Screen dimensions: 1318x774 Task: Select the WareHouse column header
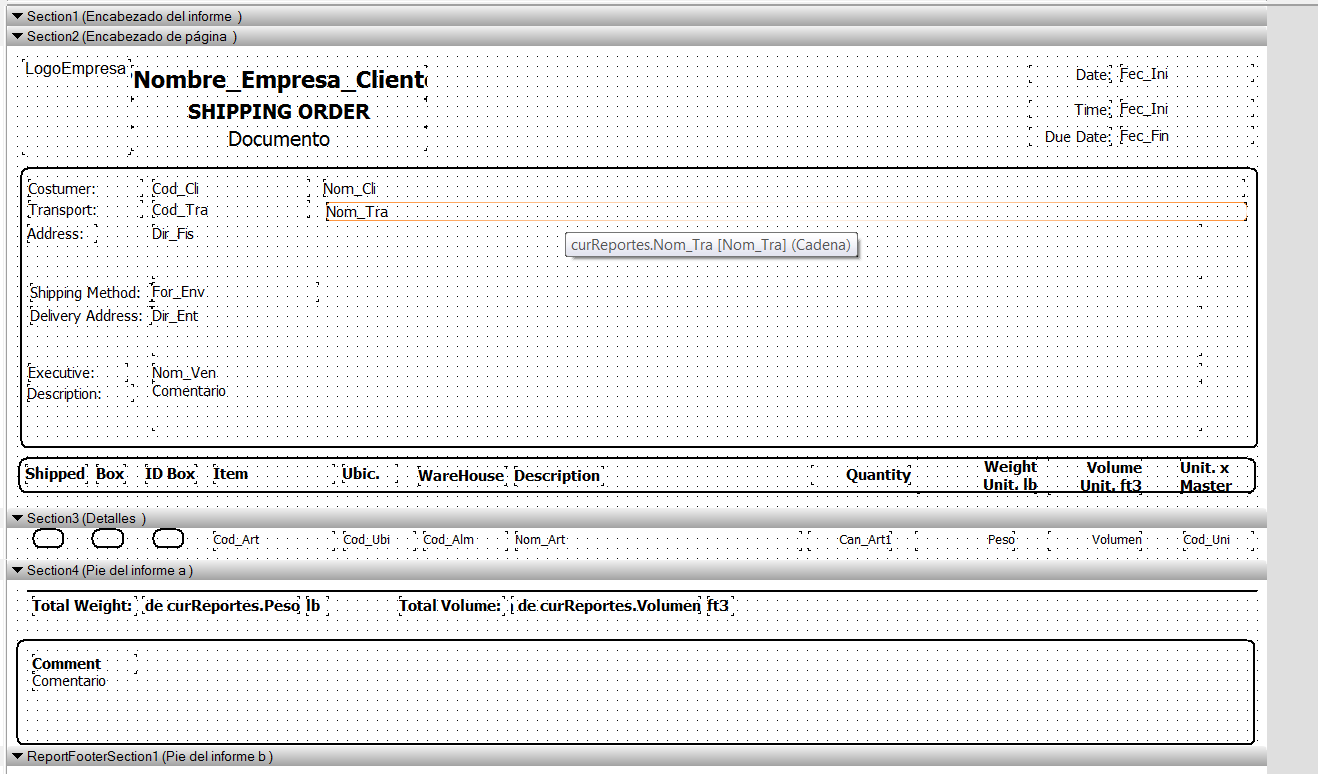(461, 476)
